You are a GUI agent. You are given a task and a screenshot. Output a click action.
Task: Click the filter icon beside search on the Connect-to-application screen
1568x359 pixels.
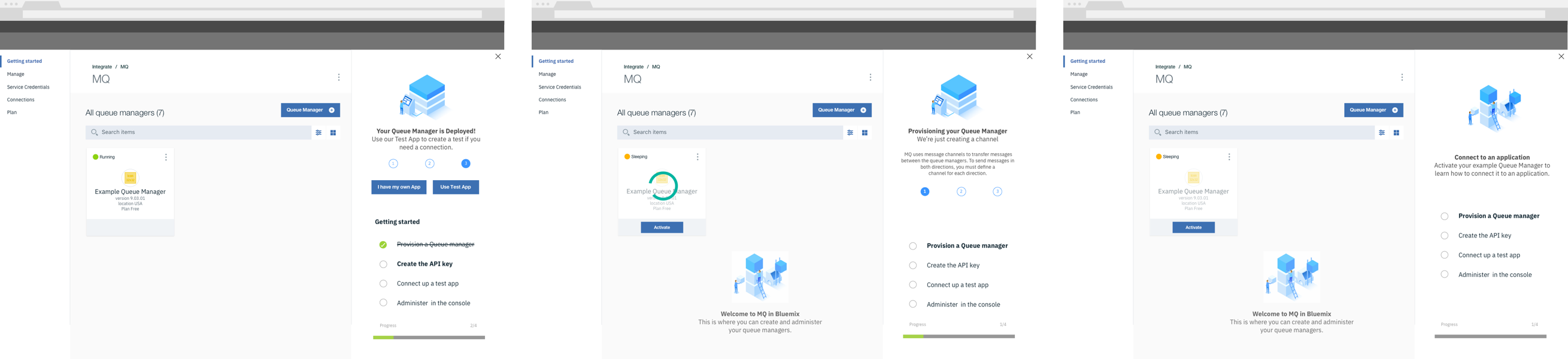(1382, 133)
